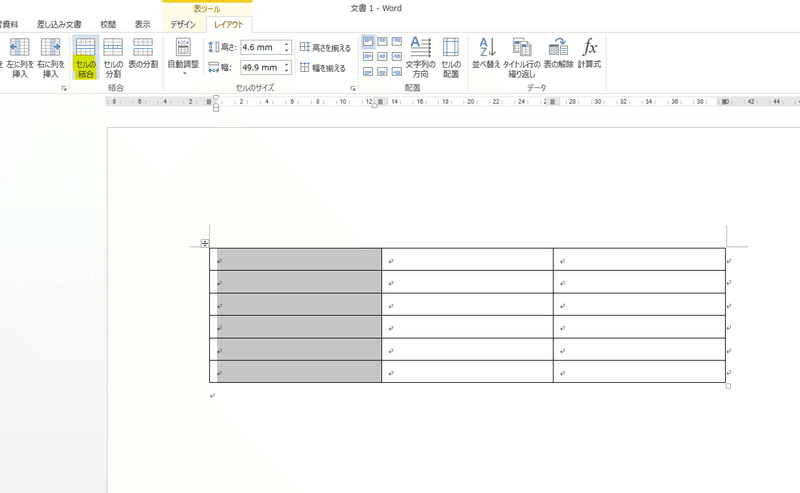800x493 pixels.
Task: Open the AutoFit (自動調整) dropdown
Action: pyautogui.click(x=183, y=56)
